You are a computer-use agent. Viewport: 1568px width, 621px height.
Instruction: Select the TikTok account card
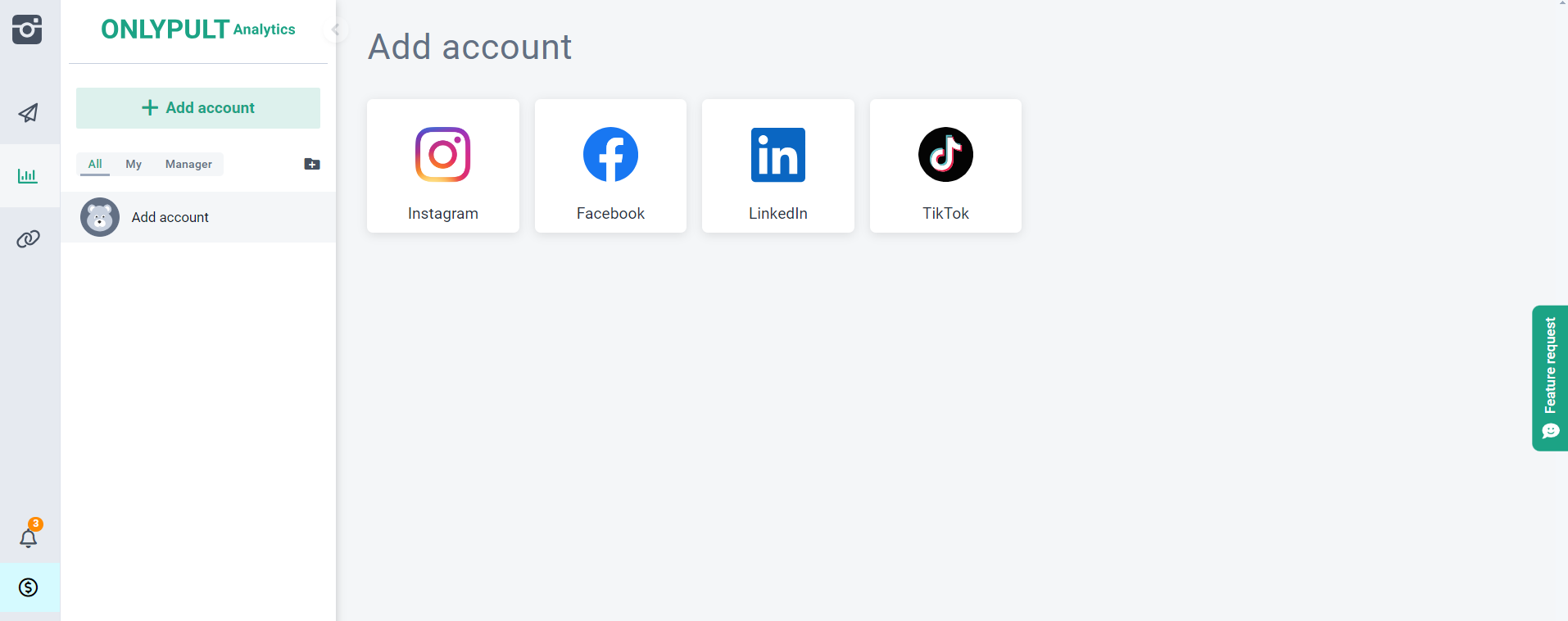[x=945, y=166]
